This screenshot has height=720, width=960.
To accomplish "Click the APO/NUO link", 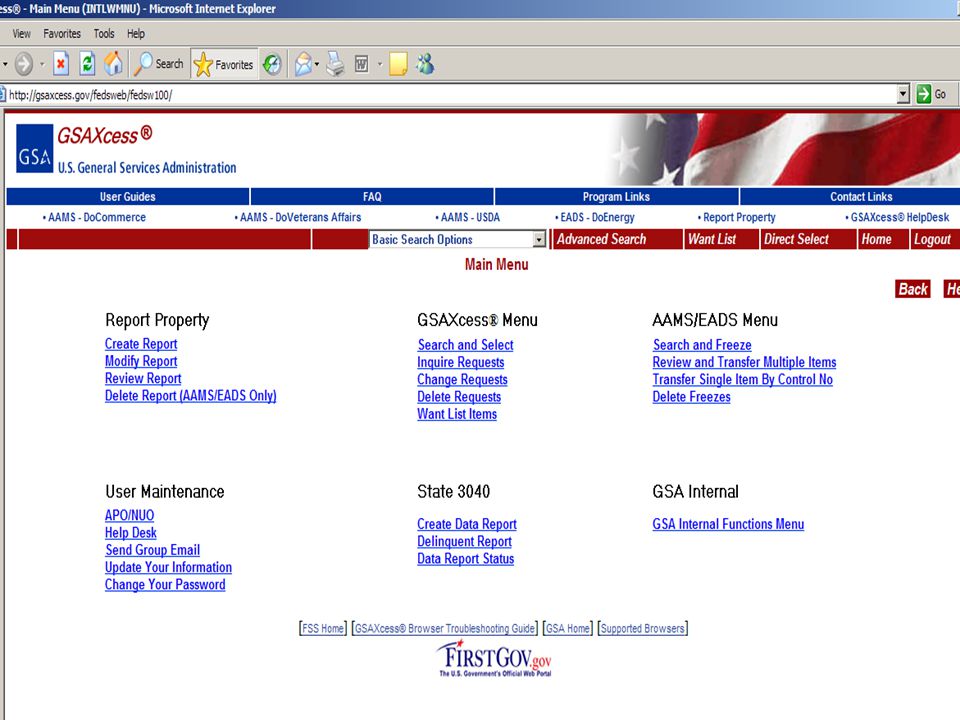I will (129, 516).
